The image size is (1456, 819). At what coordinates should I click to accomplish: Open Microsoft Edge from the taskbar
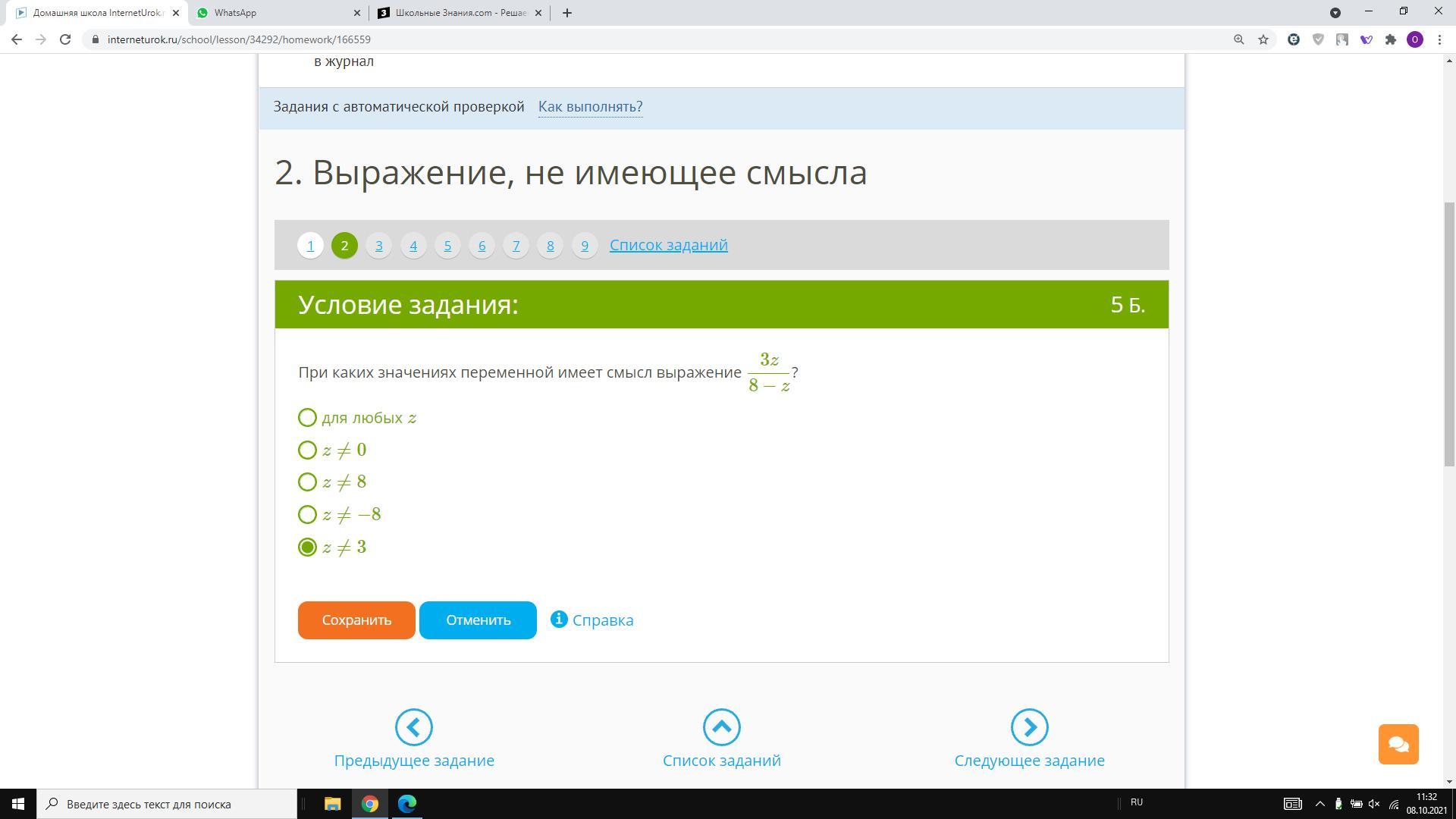pyautogui.click(x=407, y=804)
